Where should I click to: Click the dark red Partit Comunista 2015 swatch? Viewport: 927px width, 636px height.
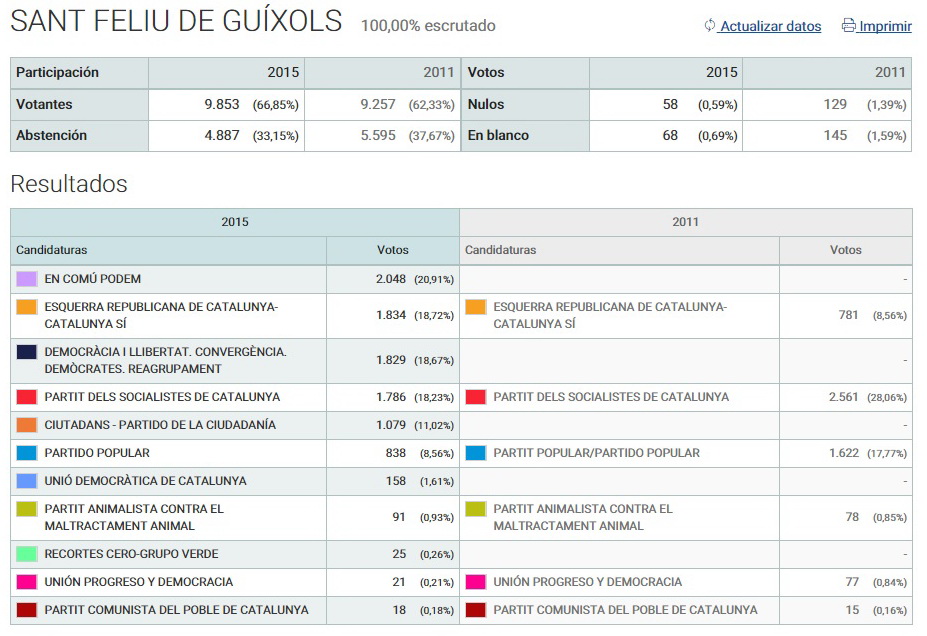click(x=27, y=610)
